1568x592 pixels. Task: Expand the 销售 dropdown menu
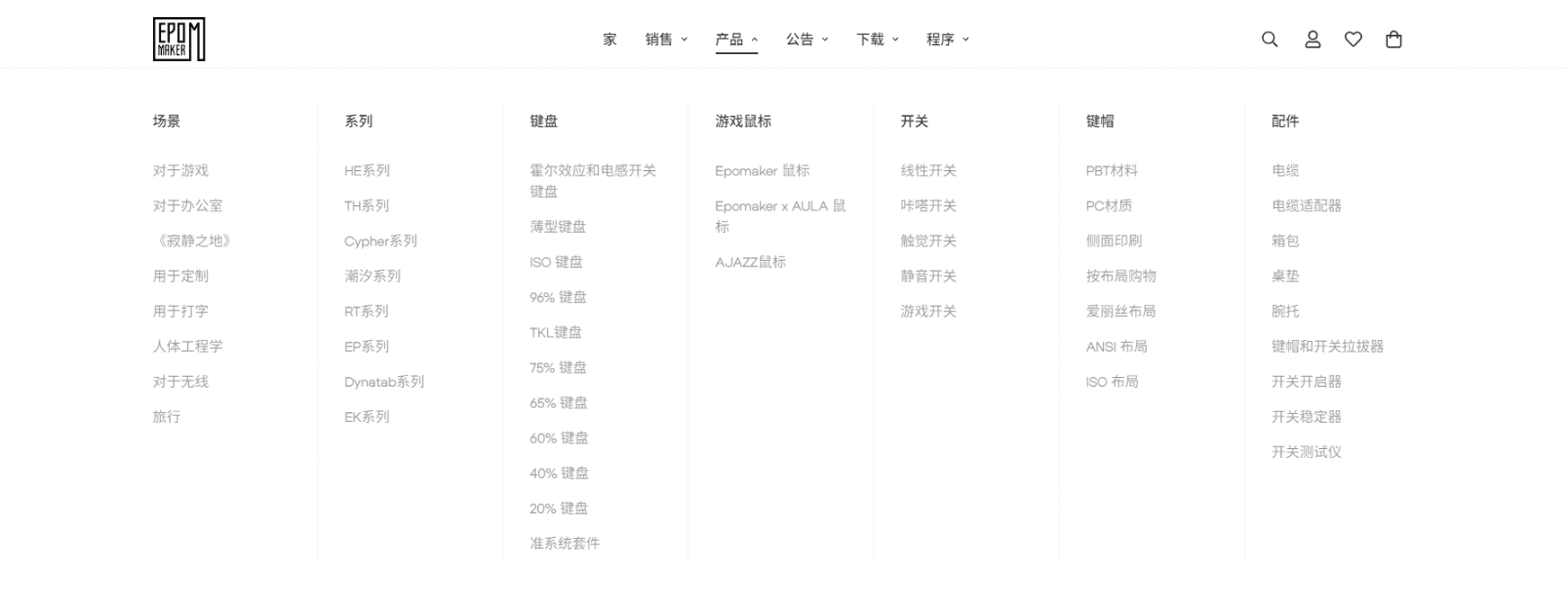[667, 40]
